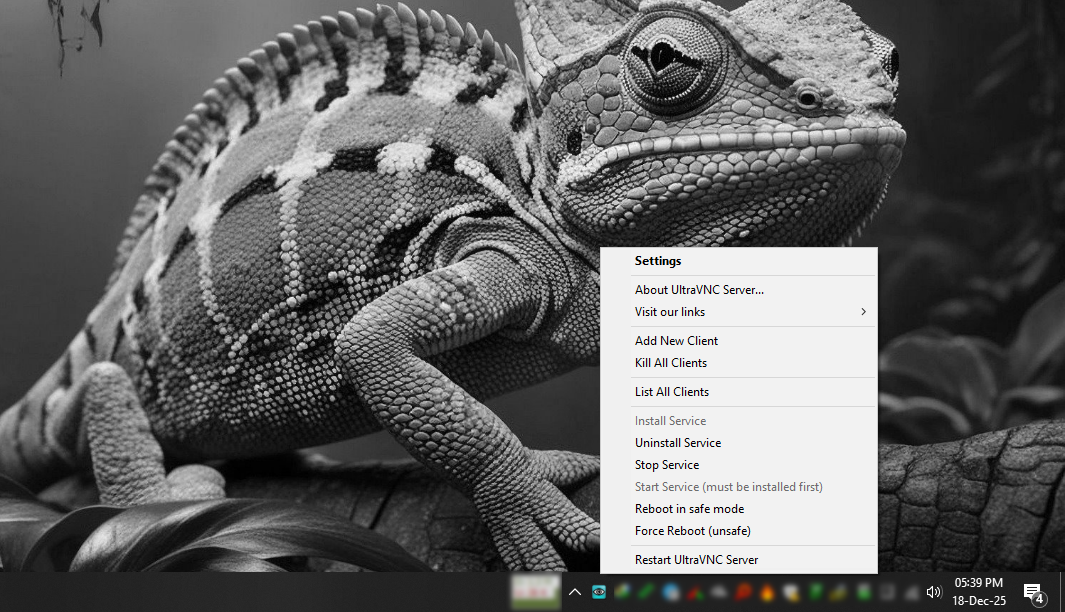
Task: Select About UltraVNC Server
Action: pyautogui.click(x=698, y=289)
